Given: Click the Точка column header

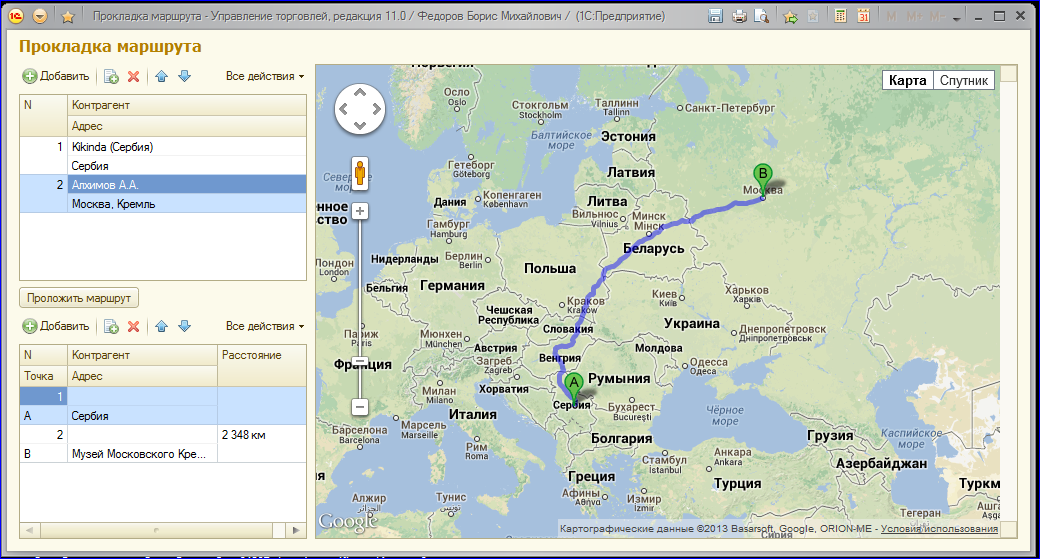Looking at the screenshot, I should tap(44, 376).
